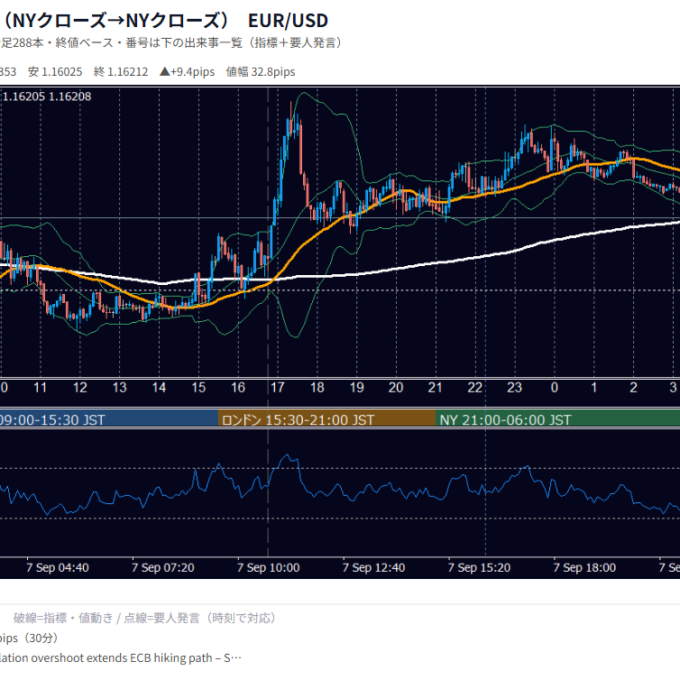The width and height of the screenshot is (680, 680).
Task: Click the 7 Sep 04:40 time label
Action: pos(57,568)
